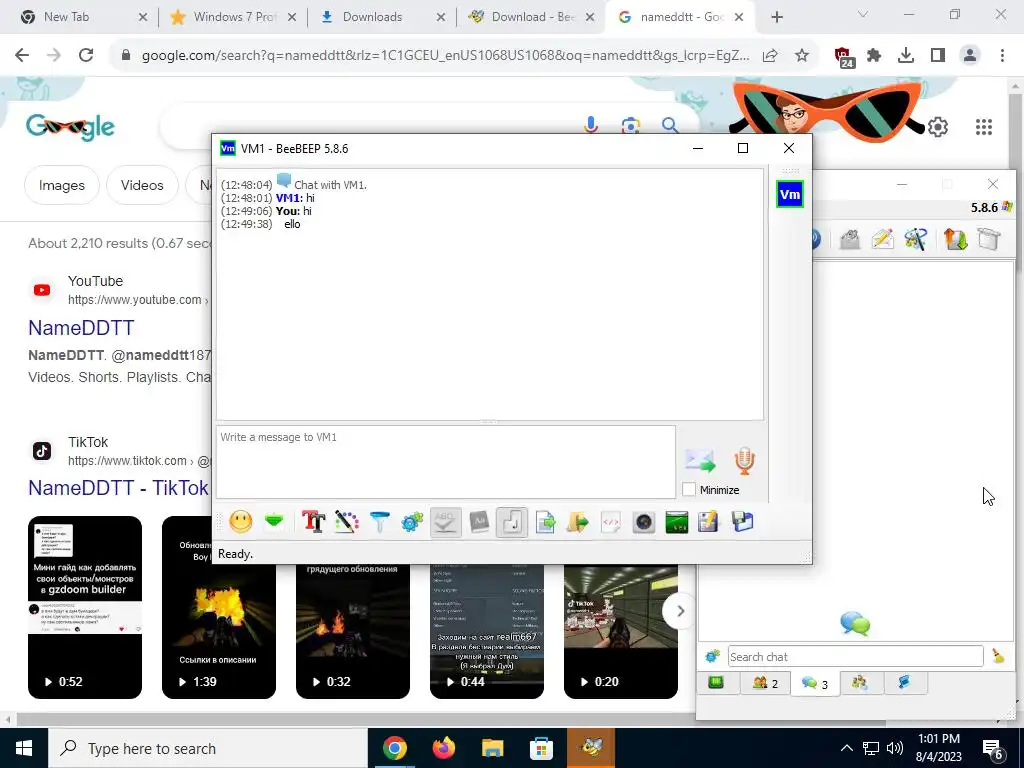This screenshot has width=1024, height=768.
Task: Click the green down-arrow envelope icon
Action: pos(274,522)
